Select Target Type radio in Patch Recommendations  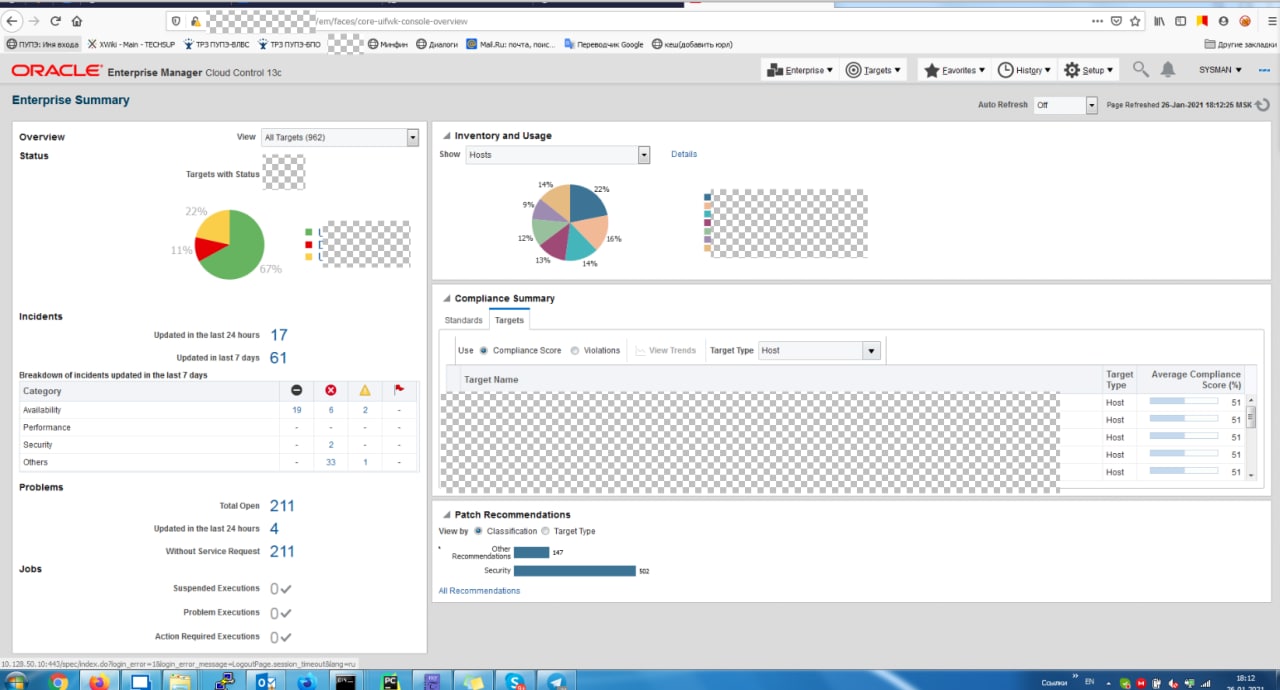pos(545,531)
